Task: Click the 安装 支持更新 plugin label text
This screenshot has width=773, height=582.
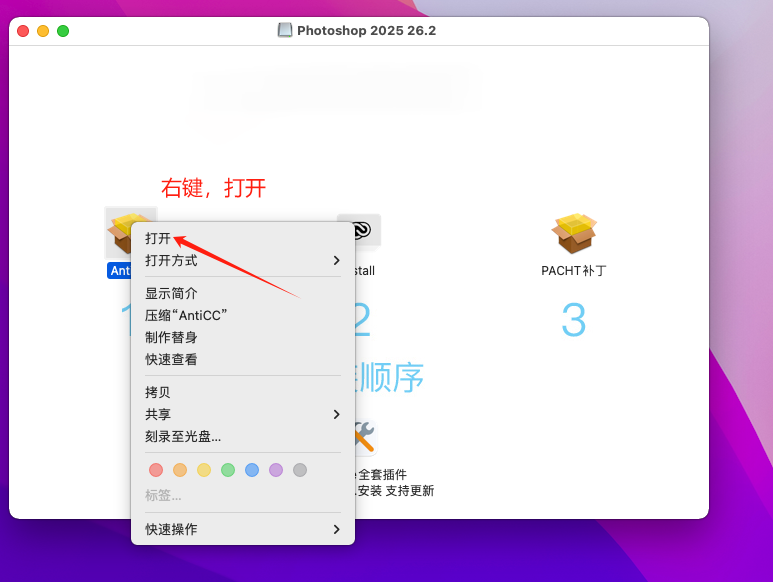Action: (396, 491)
